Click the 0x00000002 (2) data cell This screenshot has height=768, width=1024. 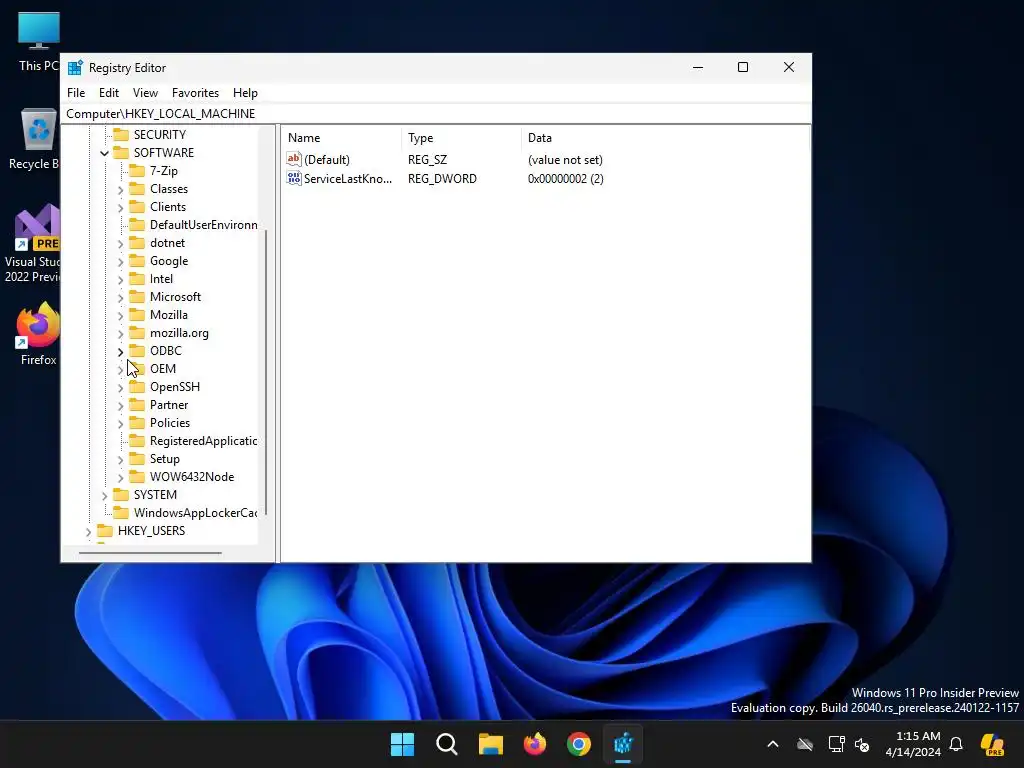pyautogui.click(x=566, y=178)
